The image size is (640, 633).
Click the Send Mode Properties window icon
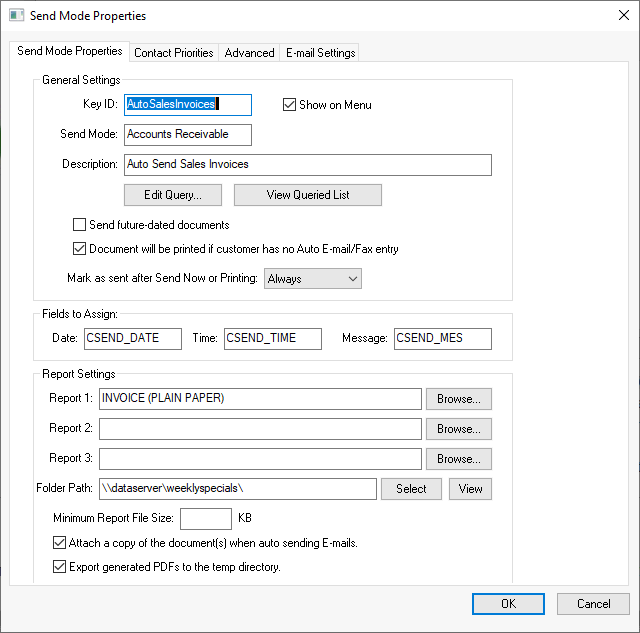click(x=15, y=16)
